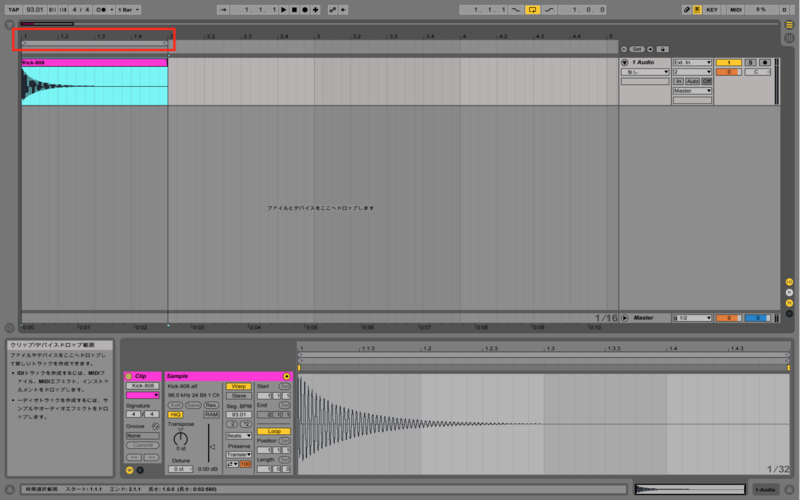Show the Envelopes box E toggle
800x500 pixels.
coord(140,470)
